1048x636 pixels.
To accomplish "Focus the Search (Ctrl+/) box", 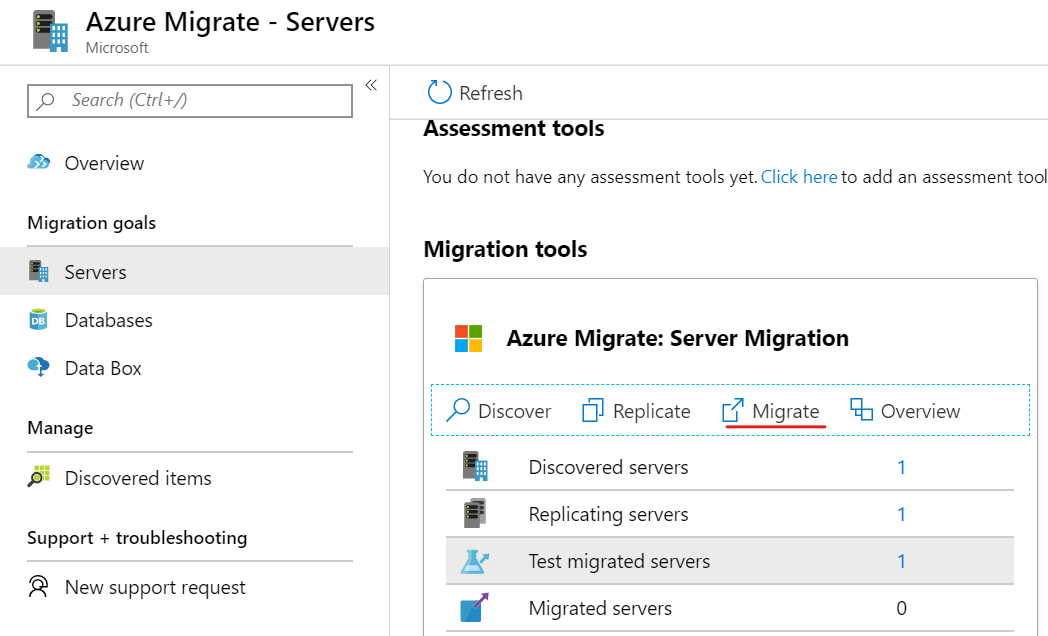I will click(x=190, y=100).
